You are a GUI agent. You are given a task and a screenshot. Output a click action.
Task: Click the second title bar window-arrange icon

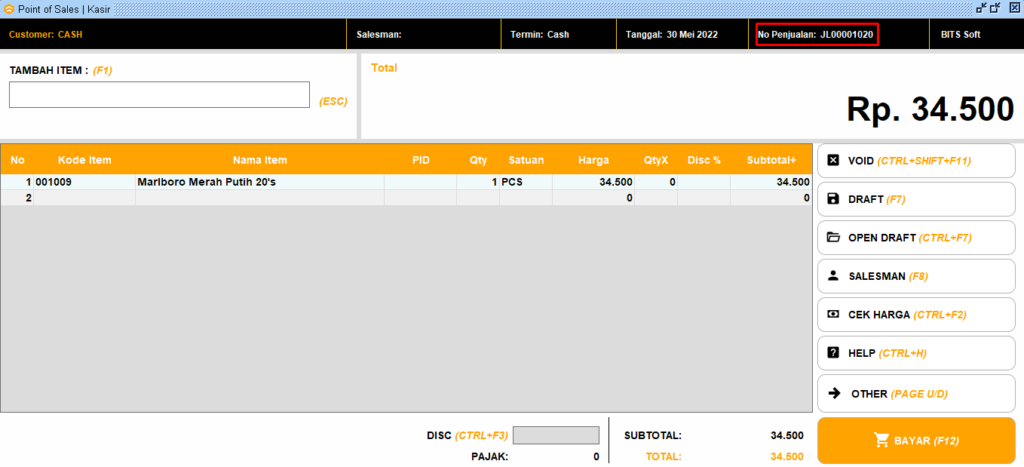(995, 8)
